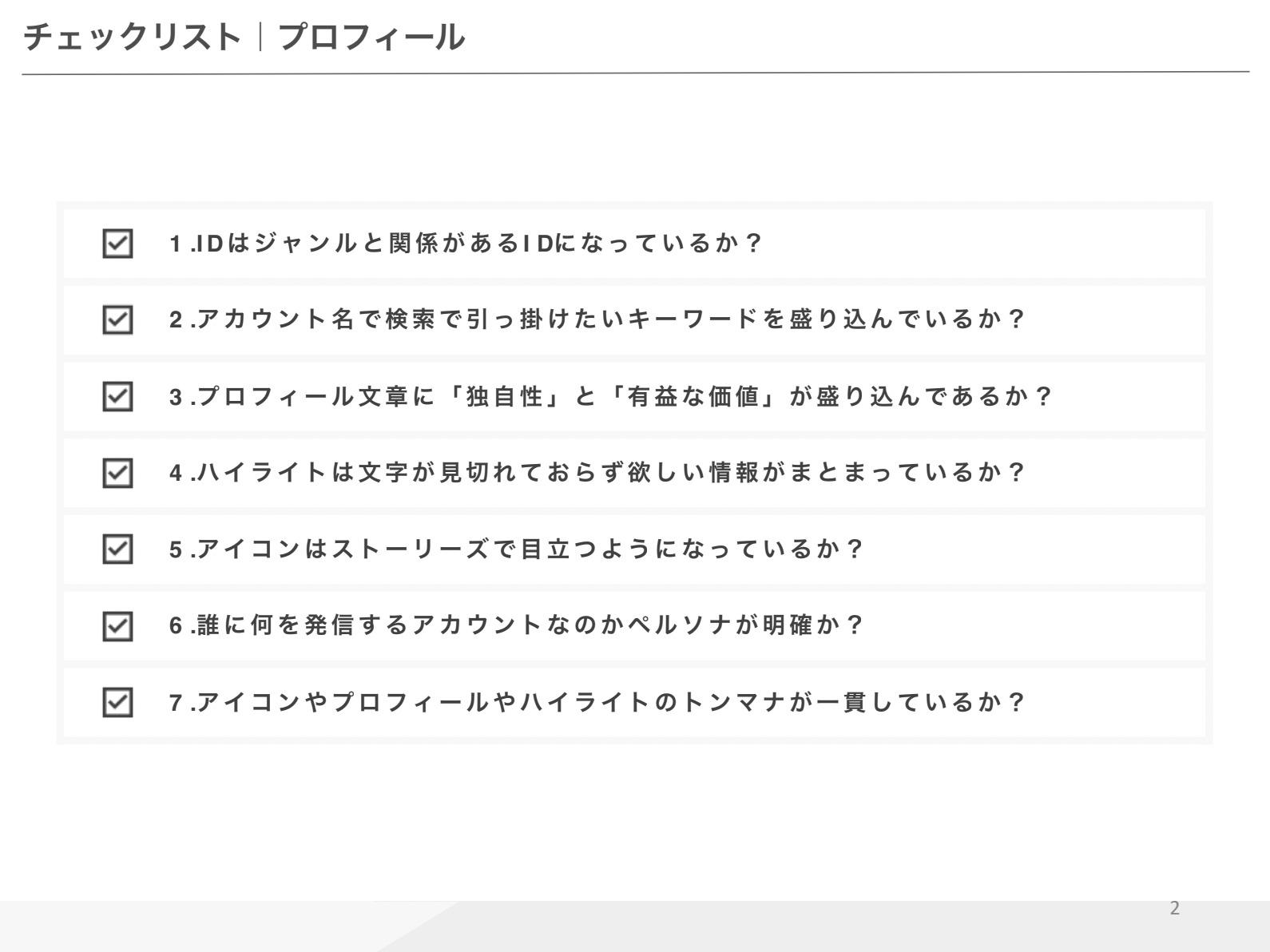This screenshot has width=1270, height=952.
Task: Toggle checkbox next to アイコンはストーリーズ item 5
Action: point(117,549)
